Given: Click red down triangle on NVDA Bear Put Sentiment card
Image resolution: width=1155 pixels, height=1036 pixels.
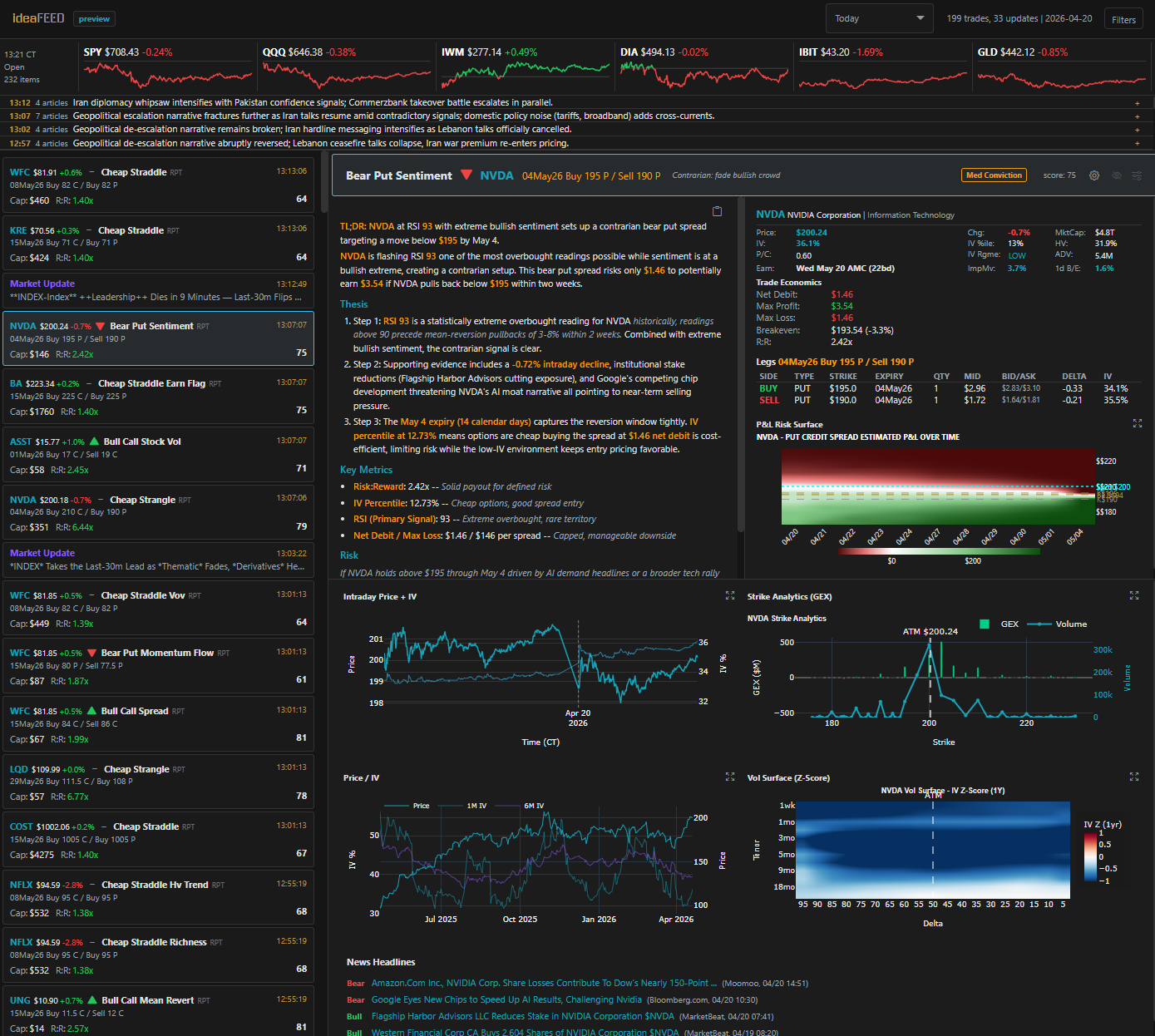Looking at the screenshot, I should [101, 326].
